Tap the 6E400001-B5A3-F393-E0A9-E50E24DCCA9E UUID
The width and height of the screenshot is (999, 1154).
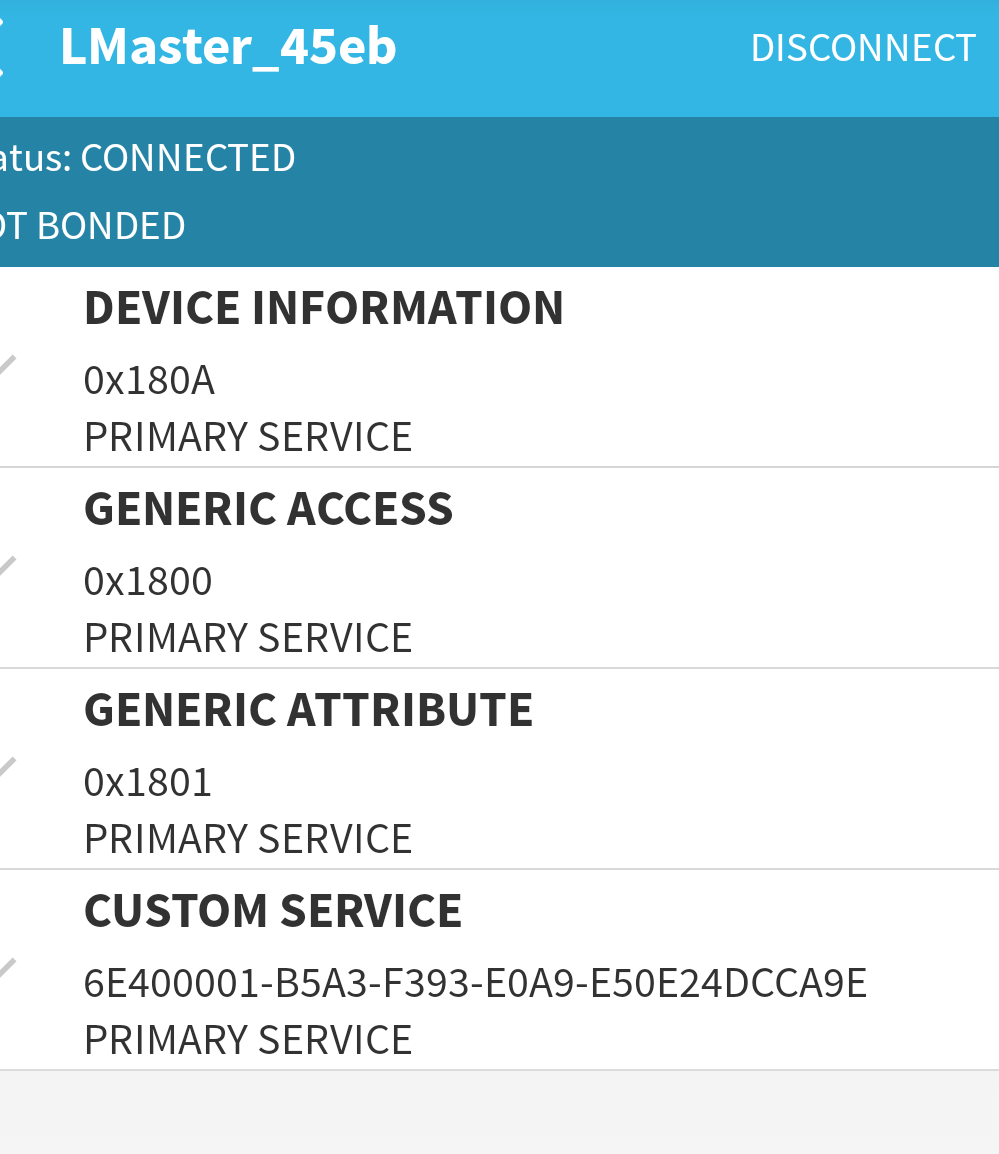tap(475, 984)
